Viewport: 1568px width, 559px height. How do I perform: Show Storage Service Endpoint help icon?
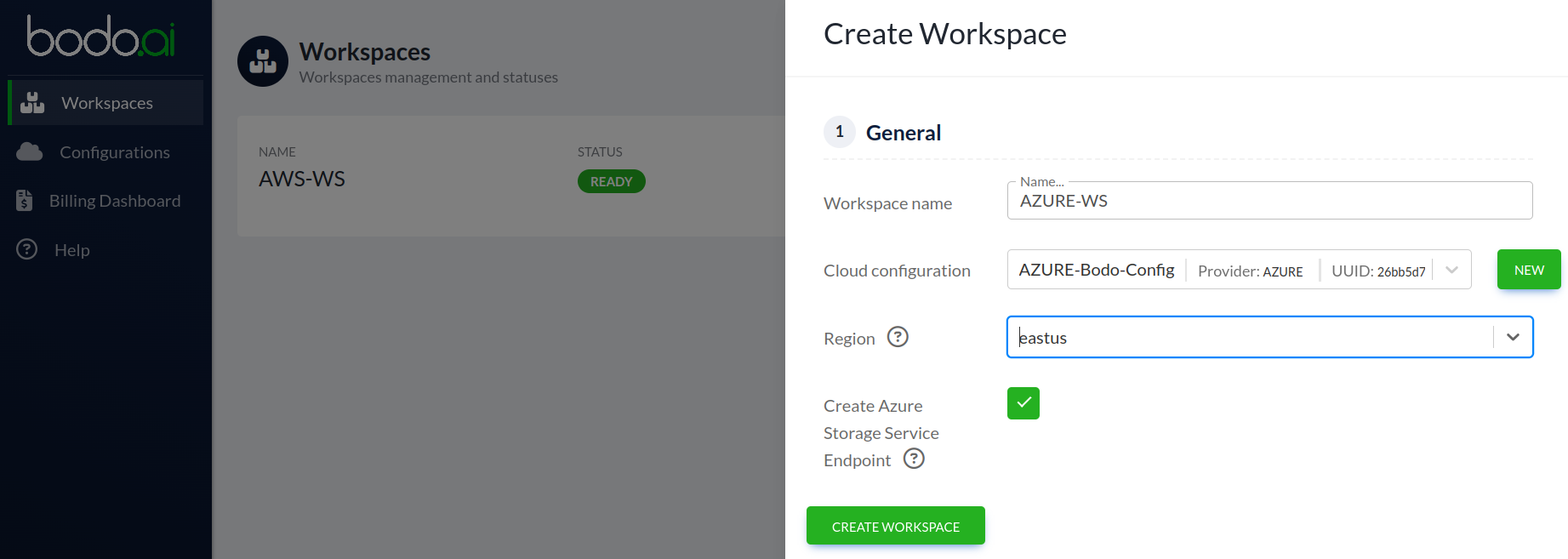[x=914, y=459]
